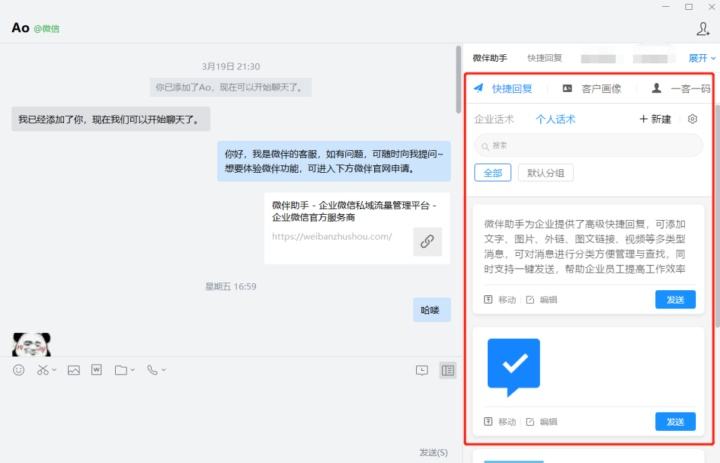Toggle the sidebar panel icon
The height and width of the screenshot is (463, 720).
[x=448, y=370]
